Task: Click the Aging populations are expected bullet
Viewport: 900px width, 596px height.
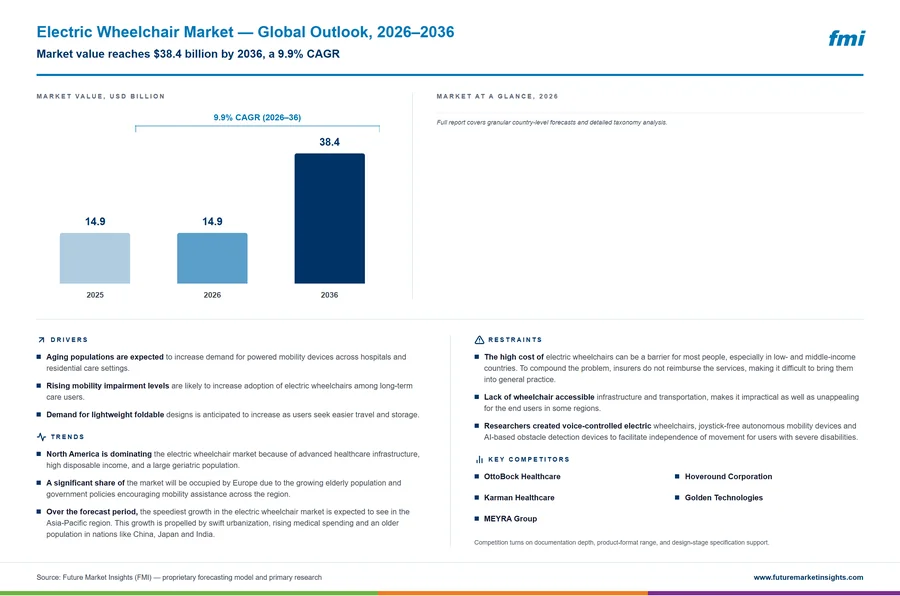Action: (226, 362)
